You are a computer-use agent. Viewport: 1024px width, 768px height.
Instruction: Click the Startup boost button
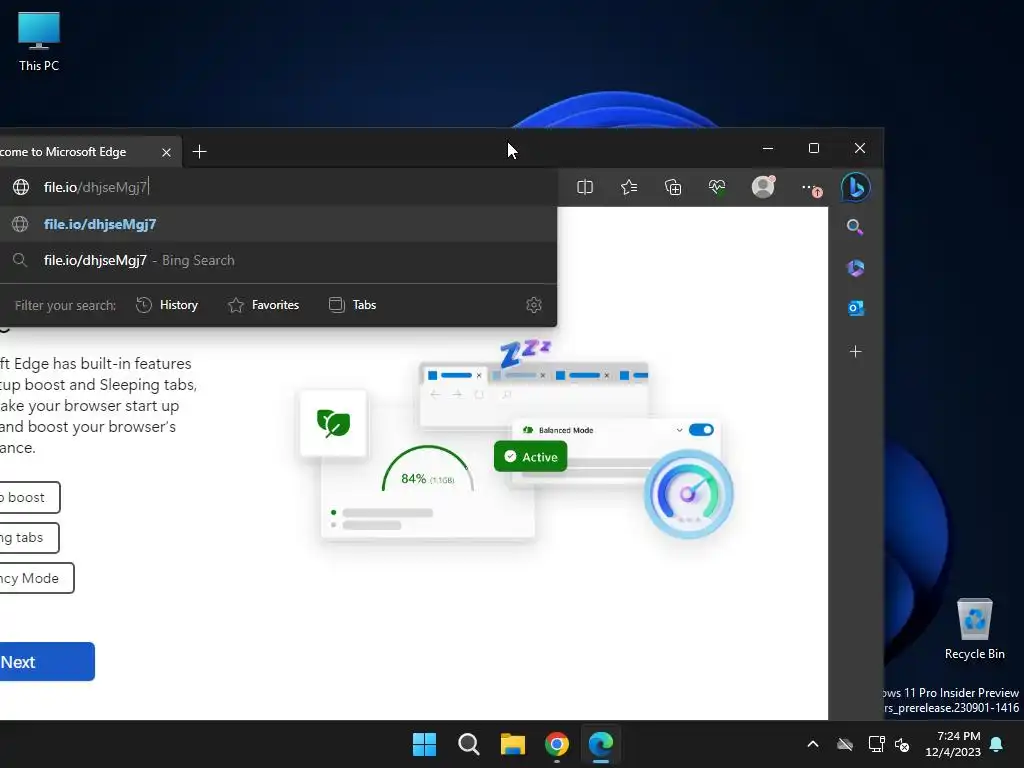(x=30, y=498)
